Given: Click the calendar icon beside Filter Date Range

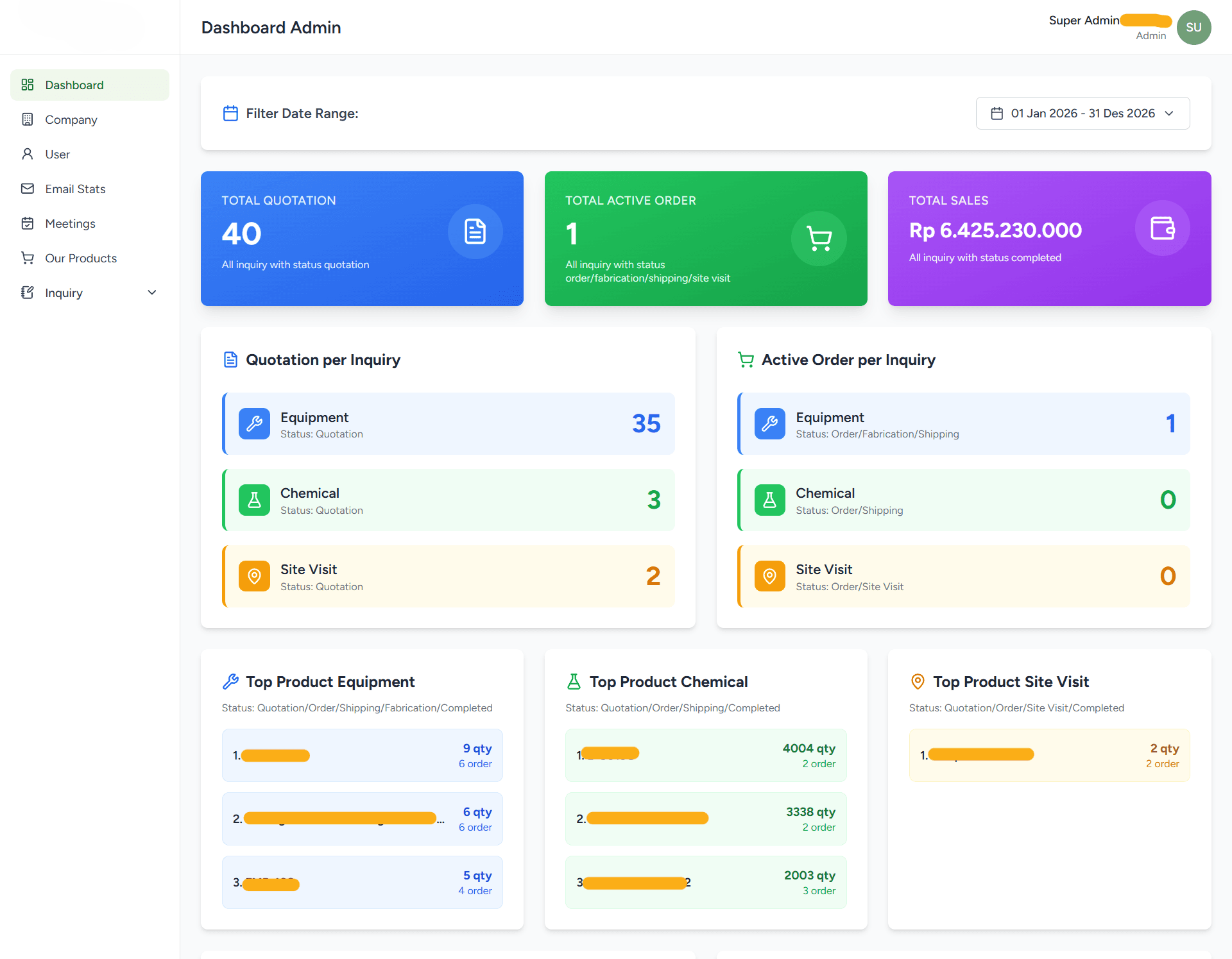Looking at the screenshot, I should pos(230,114).
